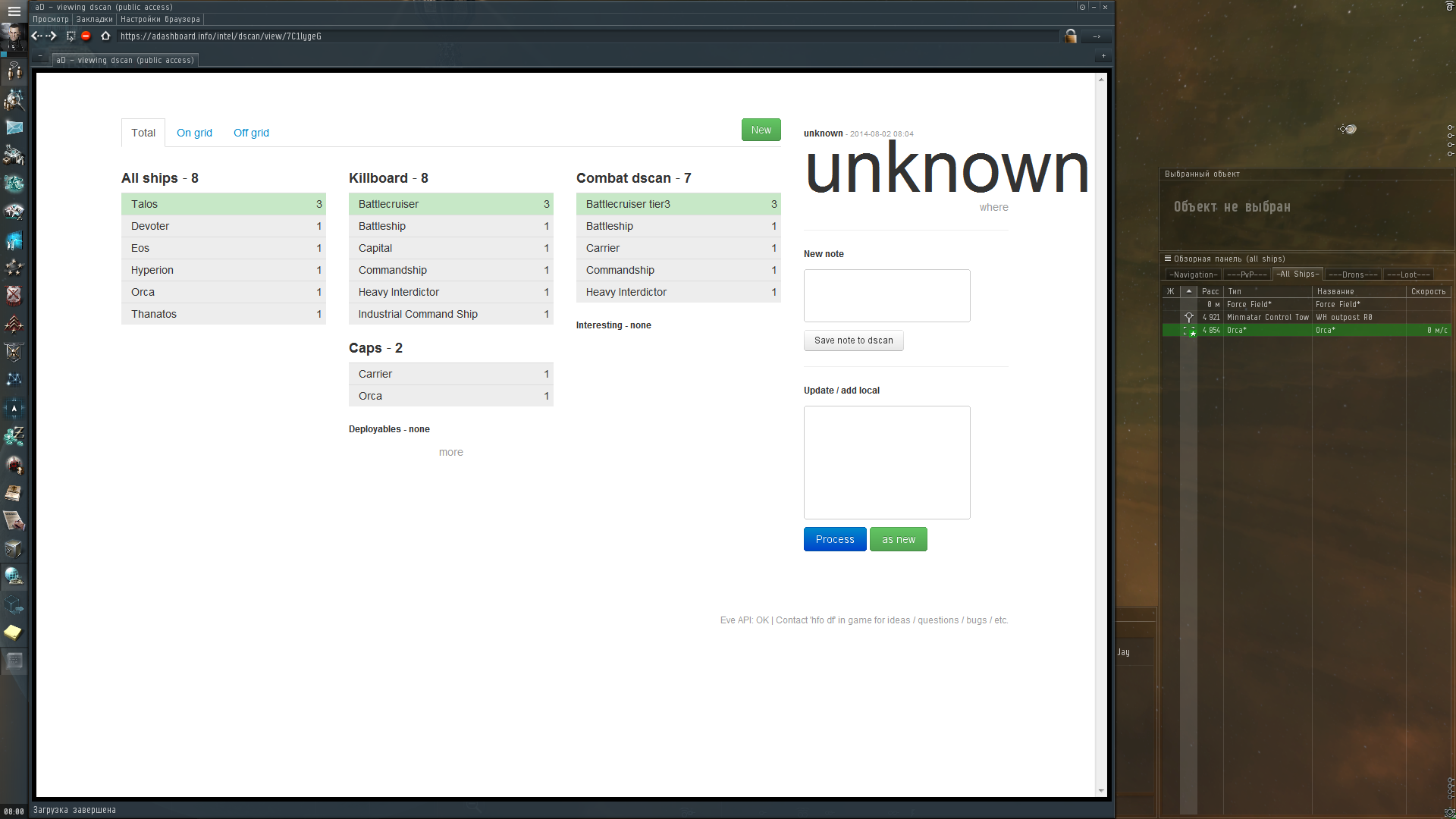1456x819 pixels.
Task: Click the green New button
Action: [761, 130]
